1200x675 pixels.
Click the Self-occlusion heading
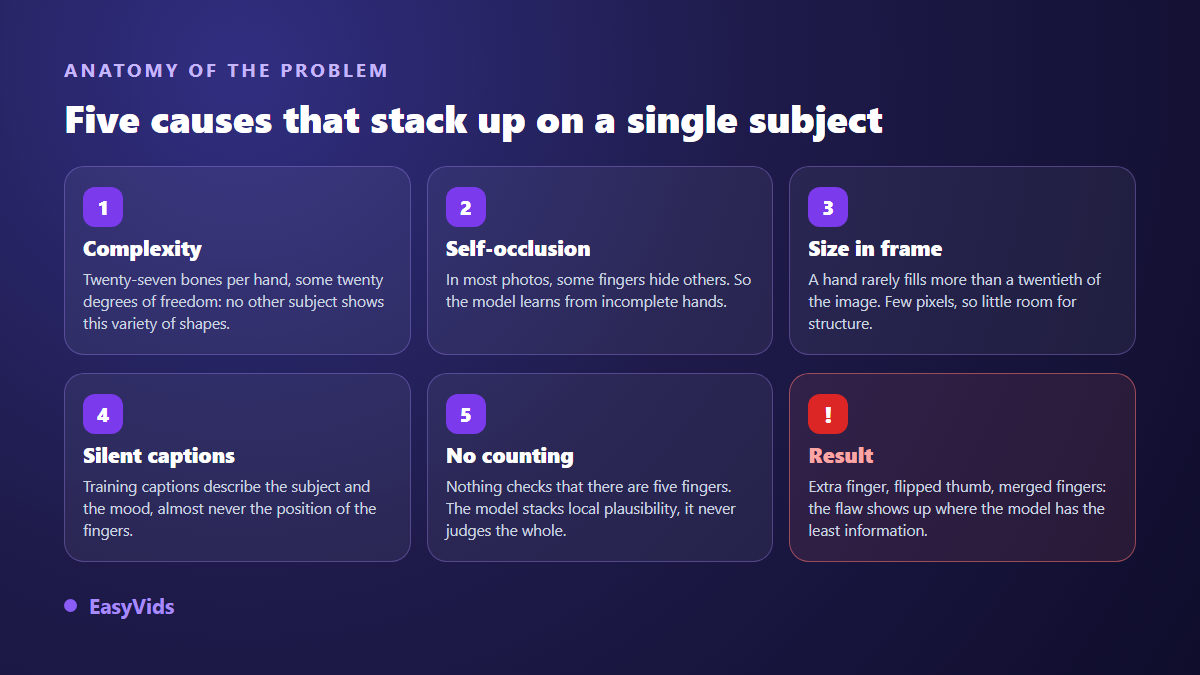click(x=518, y=249)
